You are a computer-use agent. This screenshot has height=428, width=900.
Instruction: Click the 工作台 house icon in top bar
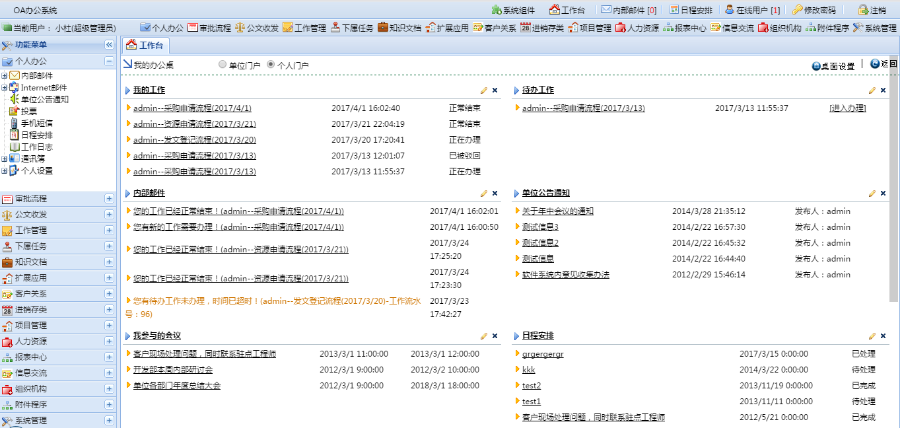(554, 10)
